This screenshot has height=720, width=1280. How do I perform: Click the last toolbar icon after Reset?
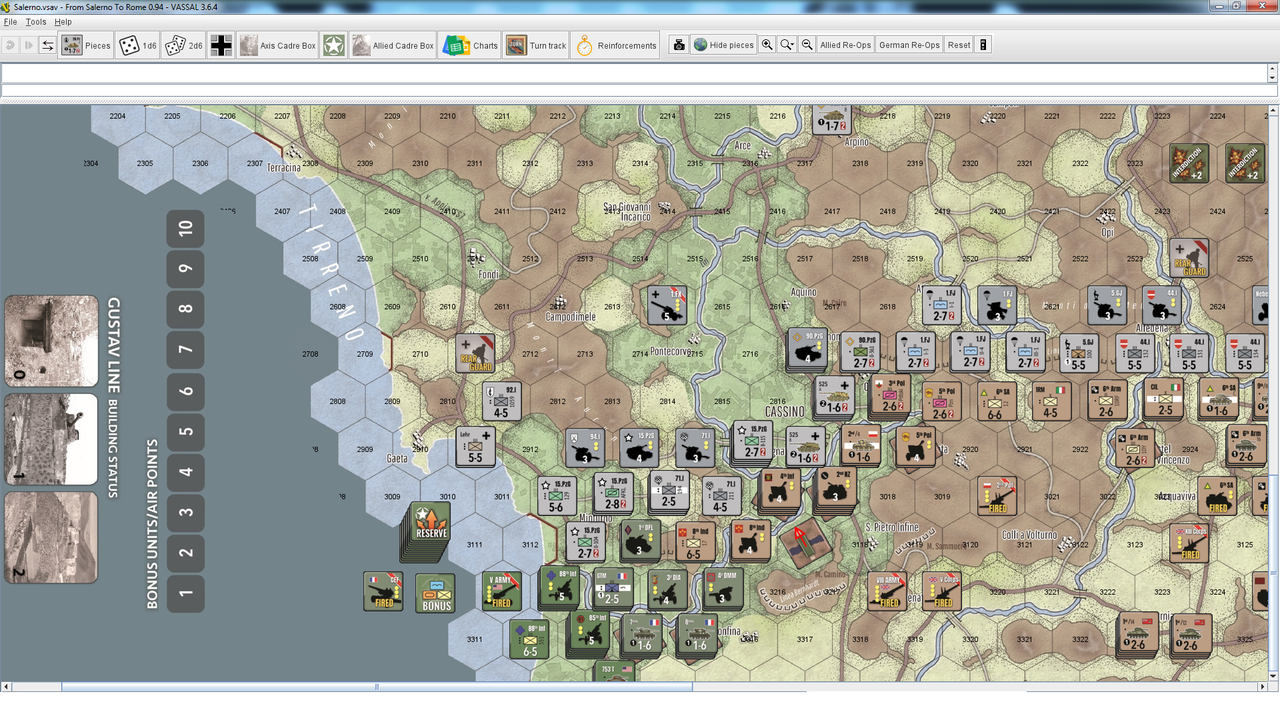click(983, 45)
